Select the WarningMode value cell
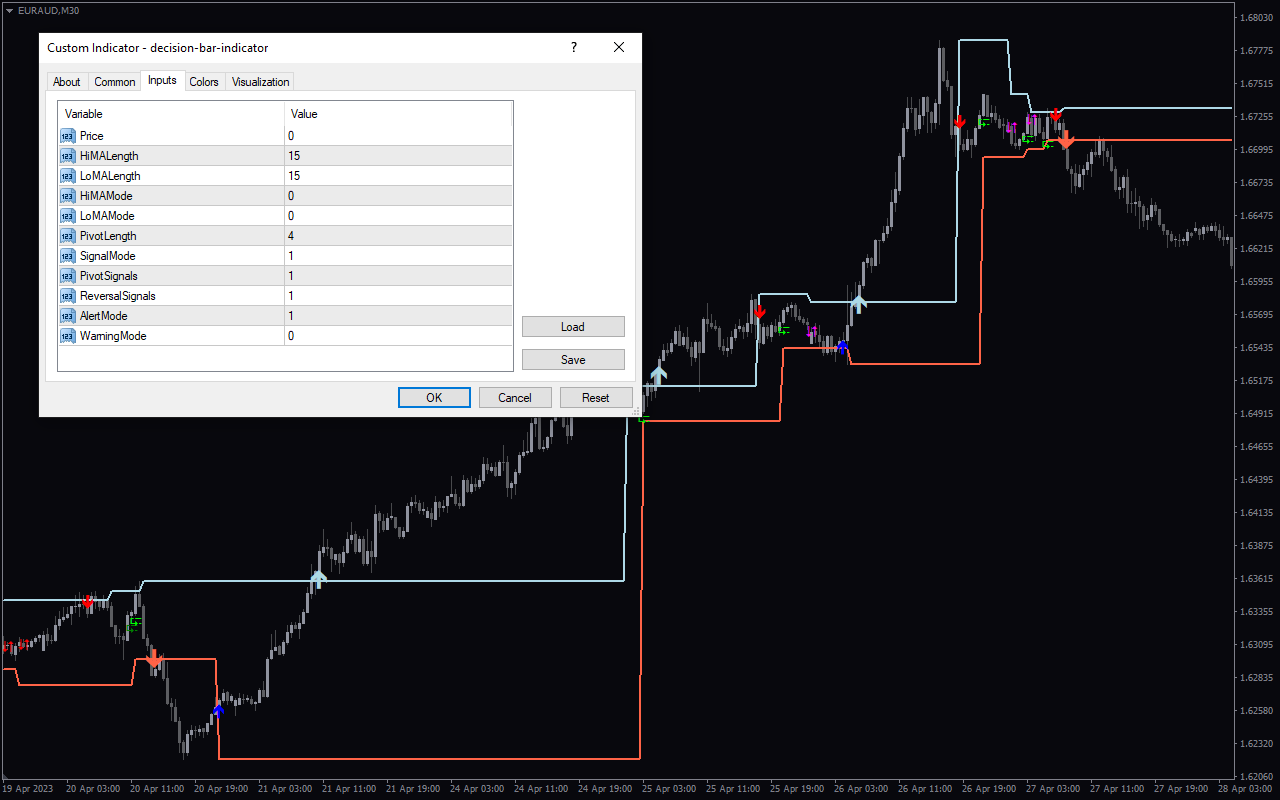 [x=398, y=336]
